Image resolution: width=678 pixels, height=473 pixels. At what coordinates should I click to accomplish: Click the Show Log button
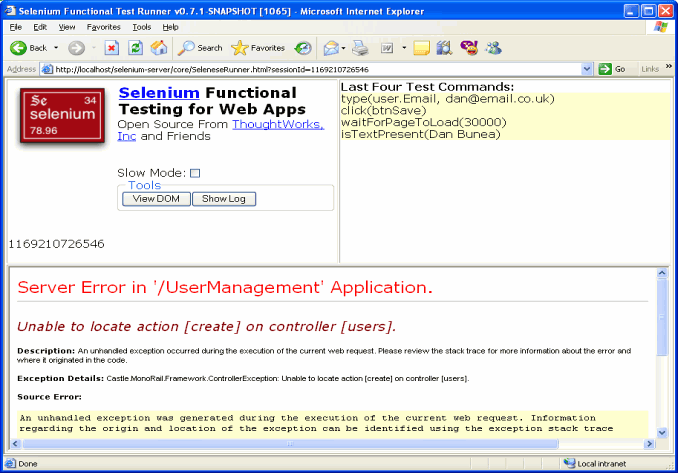click(x=224, y=199)
